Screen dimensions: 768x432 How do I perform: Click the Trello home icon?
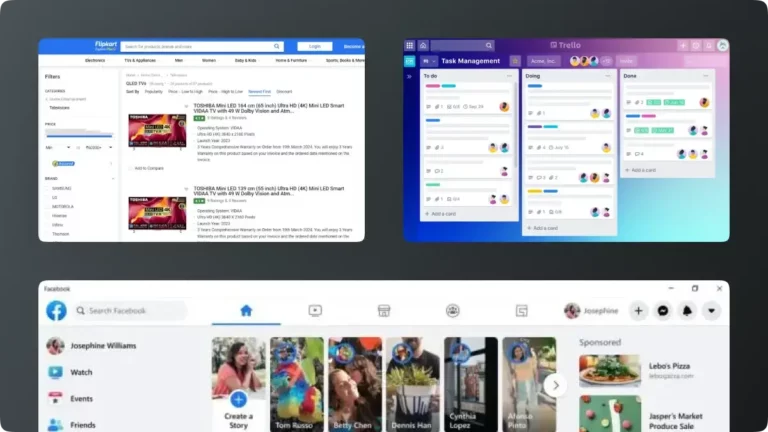[x=423, y=45]
